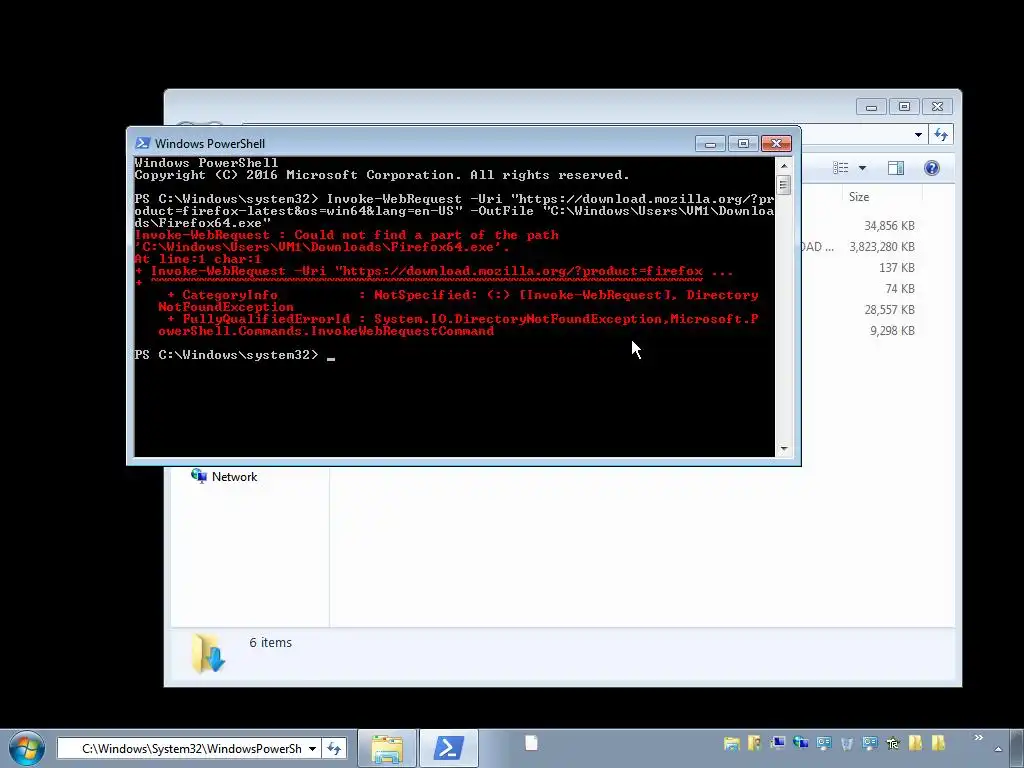Viewport: 1024px width, 768px height.
Task: Click the 'Could not find a part of the path' error text
Action: (426, 234)
